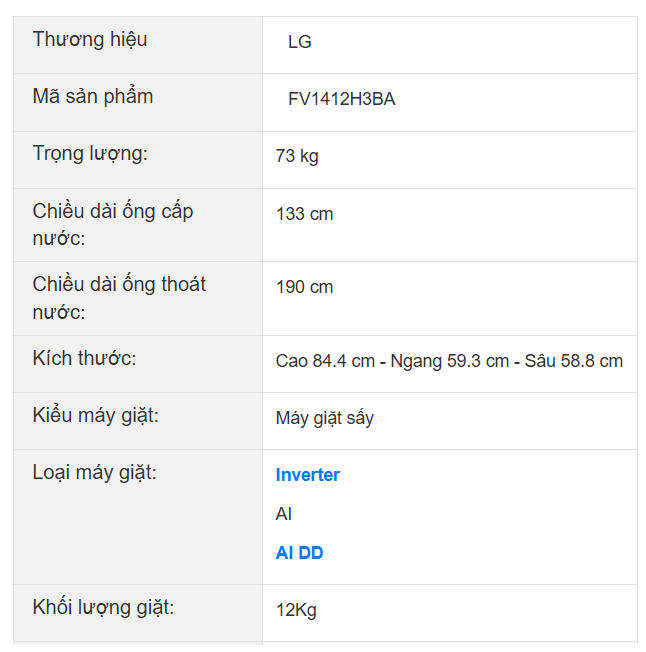Screen dimensions: 646x652
Task: Click the Máy giặt sấy value
Action: 324,418
